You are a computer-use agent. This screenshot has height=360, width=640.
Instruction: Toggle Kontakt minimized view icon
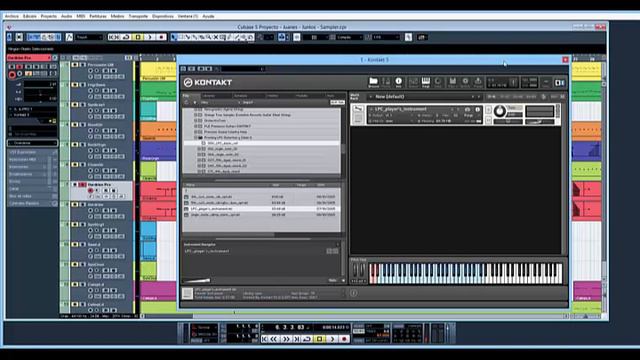point(546,82)
